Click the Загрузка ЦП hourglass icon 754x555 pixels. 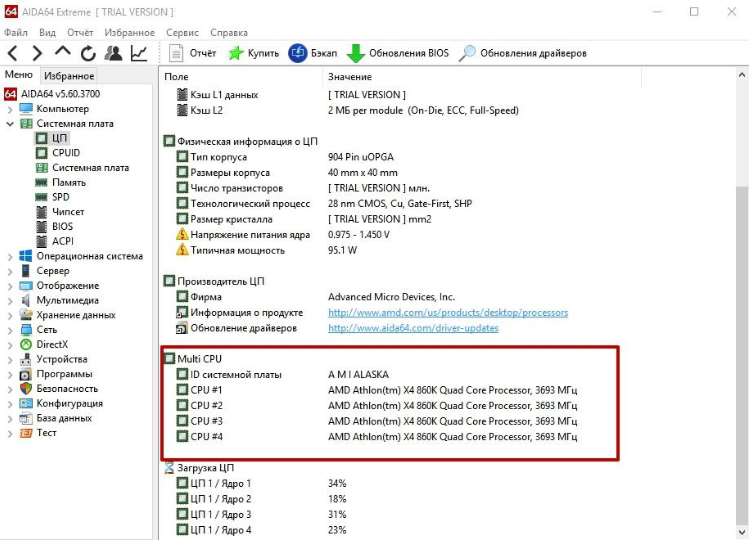click(x=169, y=468)
